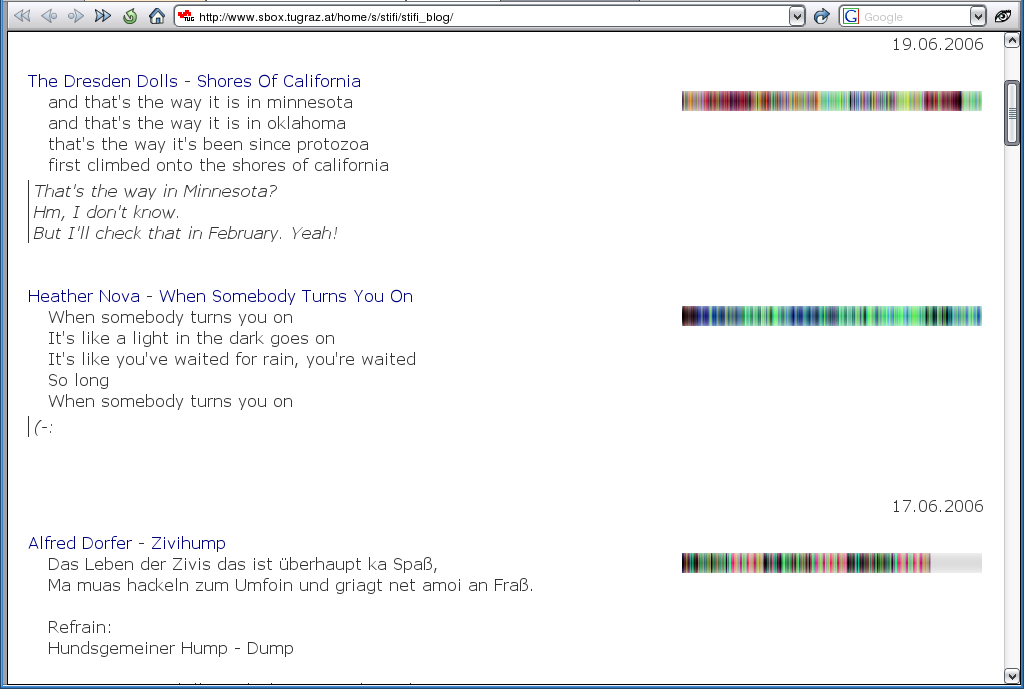Click the site favicon in the address bar
The width and height of the screenshot is (1024, 689).
pyautogui.click(x=186, y=16)
